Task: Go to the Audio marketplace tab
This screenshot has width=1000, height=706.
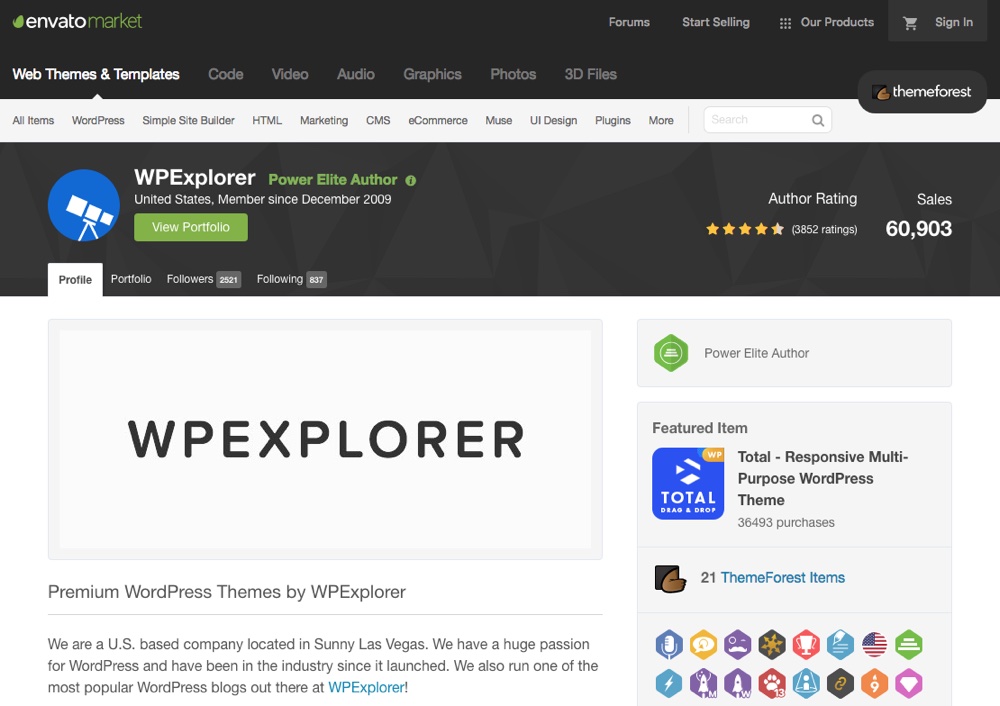Action: (356, 74)
